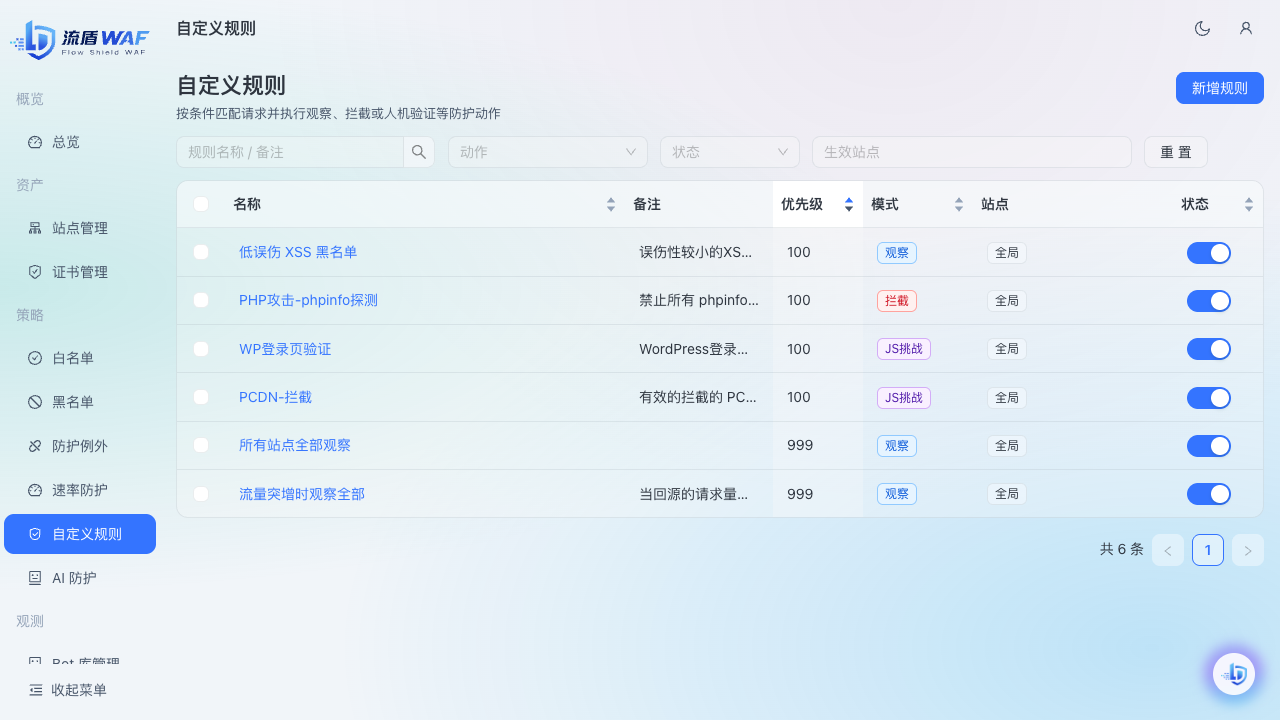Sort by 状态 column arrows
This screenshot has height=720, width=1280.
(x=1249, y=204)
